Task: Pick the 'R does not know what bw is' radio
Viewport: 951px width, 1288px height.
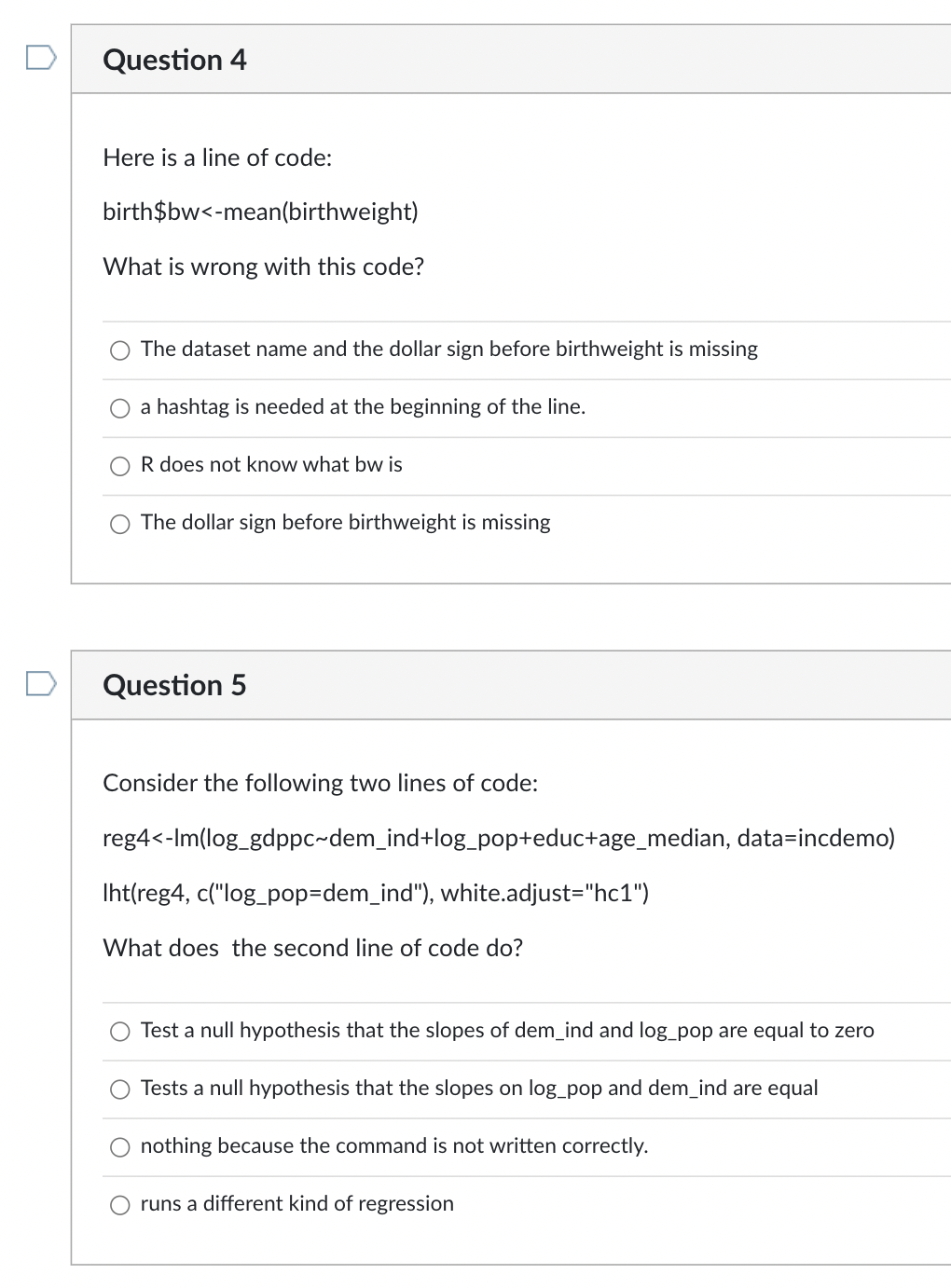Action: tap(120, 466)
